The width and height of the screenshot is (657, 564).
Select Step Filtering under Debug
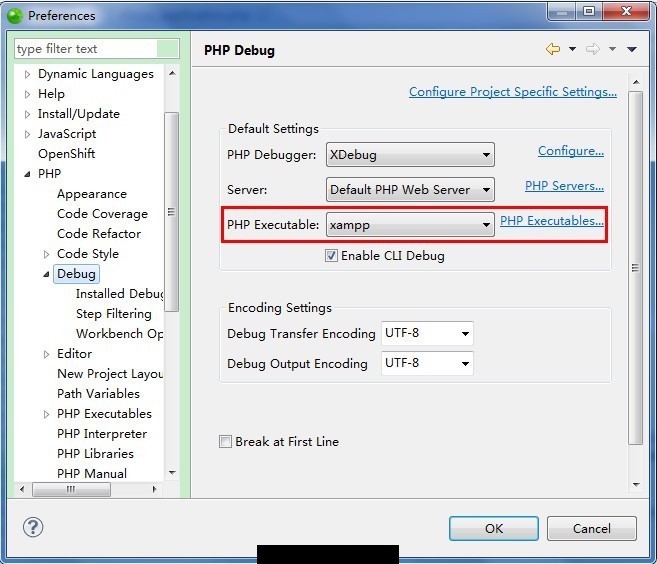click(x=114, y=314)
